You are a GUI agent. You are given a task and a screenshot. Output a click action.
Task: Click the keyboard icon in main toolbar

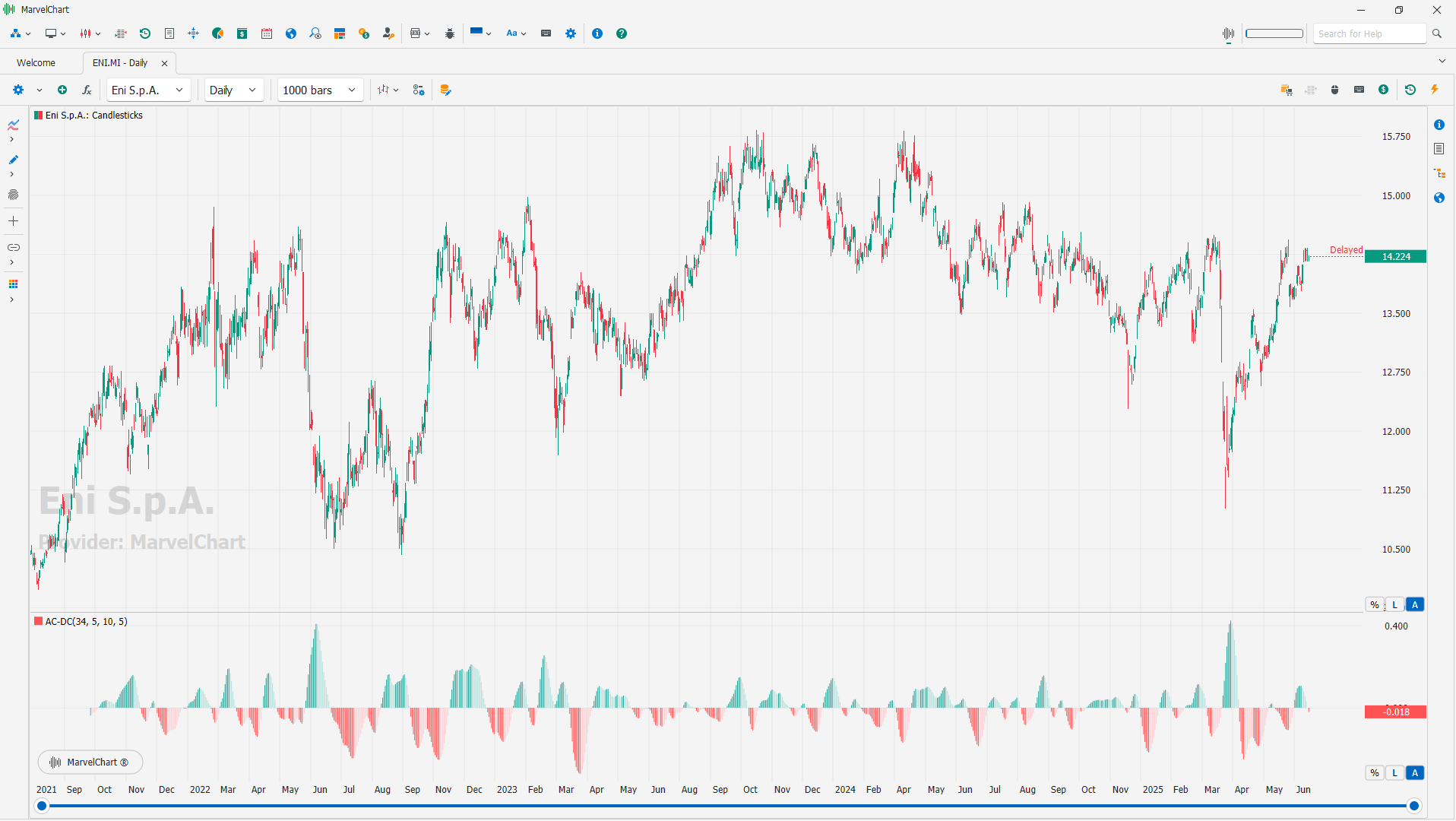coord(546,33)
